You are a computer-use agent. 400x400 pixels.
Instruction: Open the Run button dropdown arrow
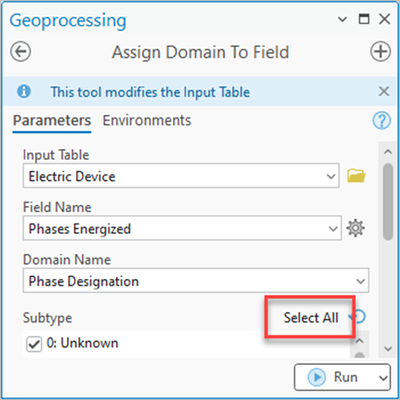(x=383, y=378)
